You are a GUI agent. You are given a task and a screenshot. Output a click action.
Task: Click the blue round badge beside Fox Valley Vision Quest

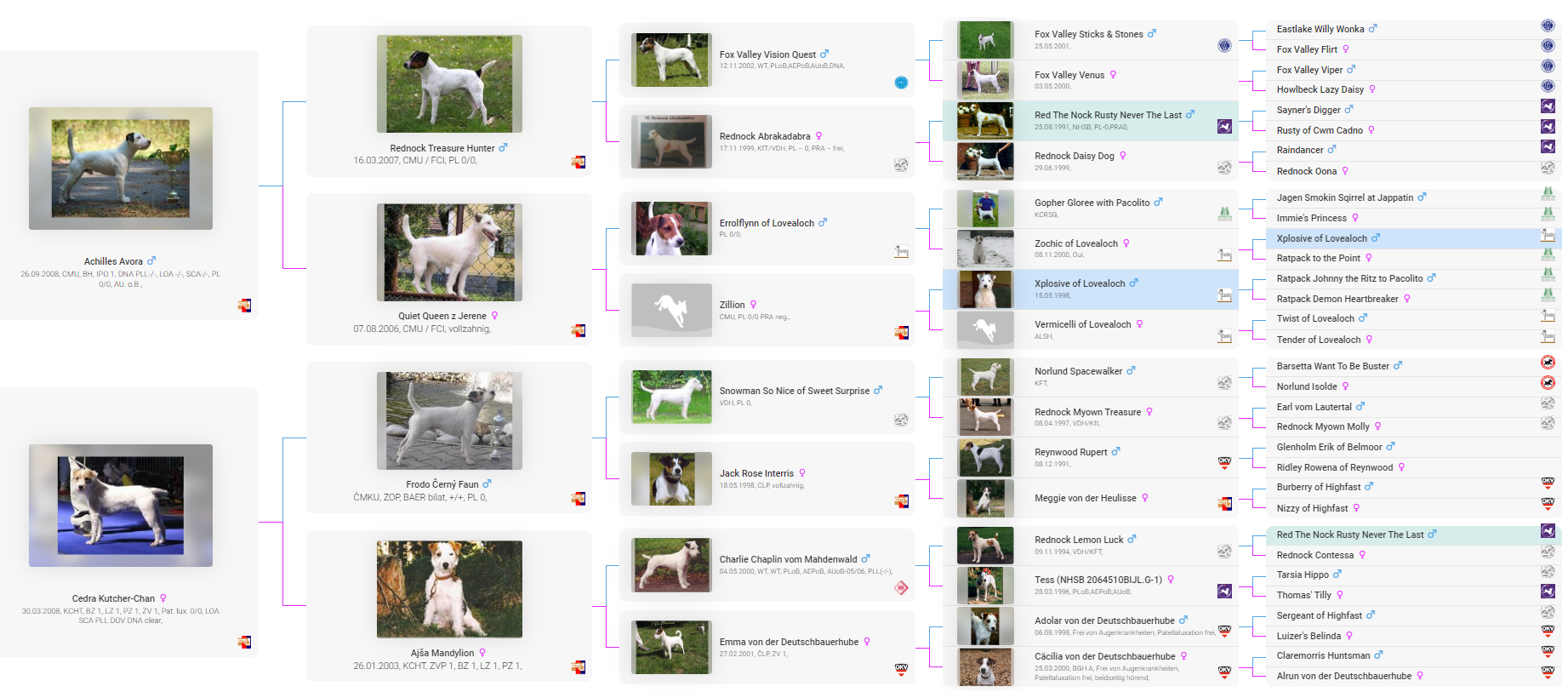point(901,83)
